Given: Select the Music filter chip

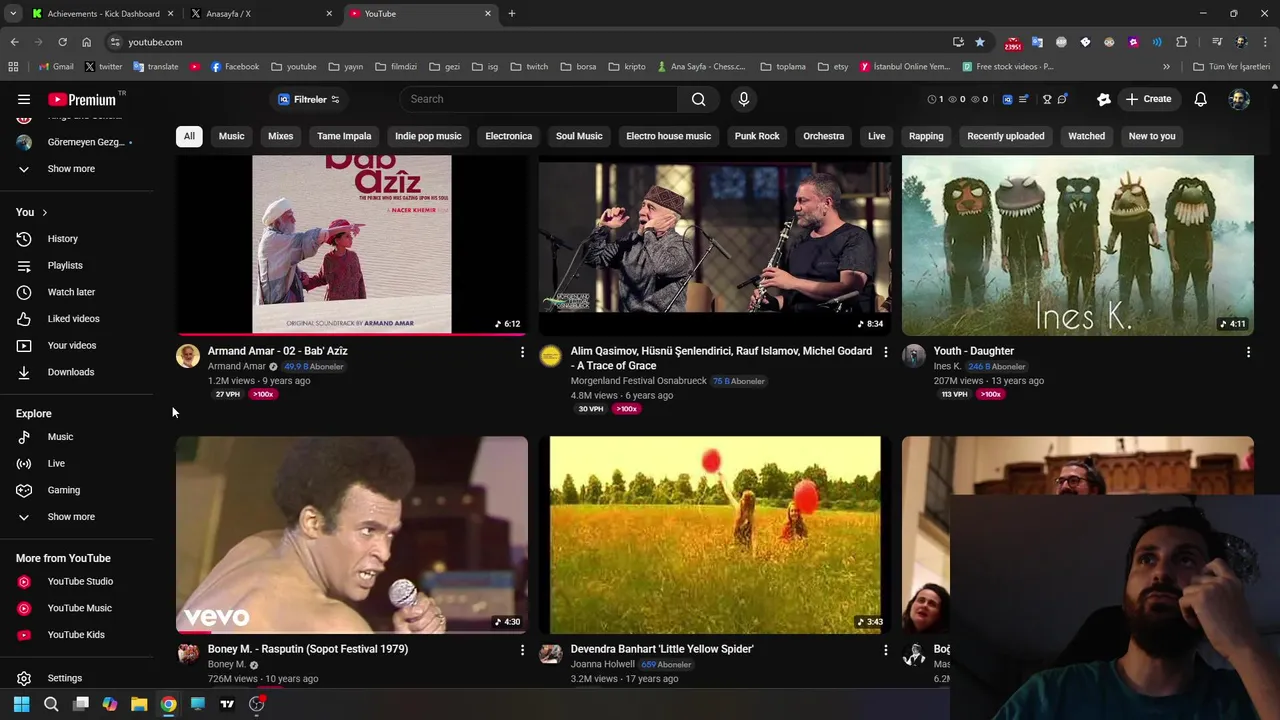Looking at the screenshot, I should (231, 136).
